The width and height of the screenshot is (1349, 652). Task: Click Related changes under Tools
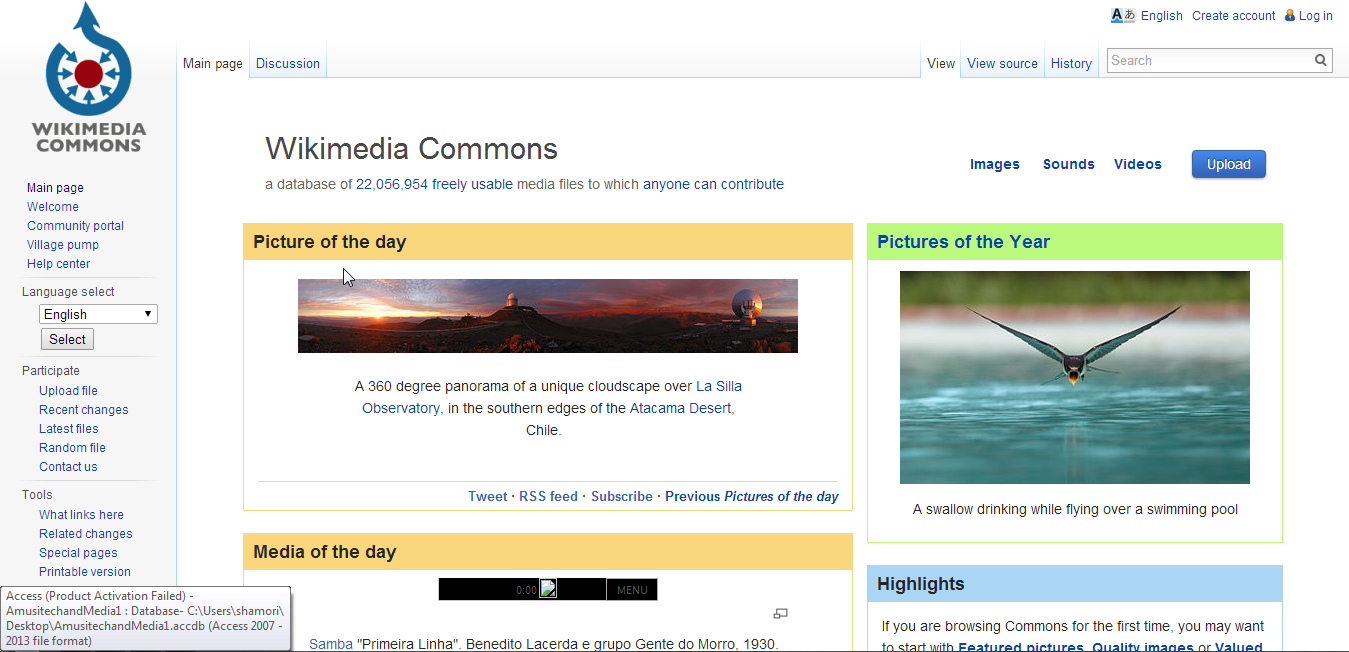[85, 534]
